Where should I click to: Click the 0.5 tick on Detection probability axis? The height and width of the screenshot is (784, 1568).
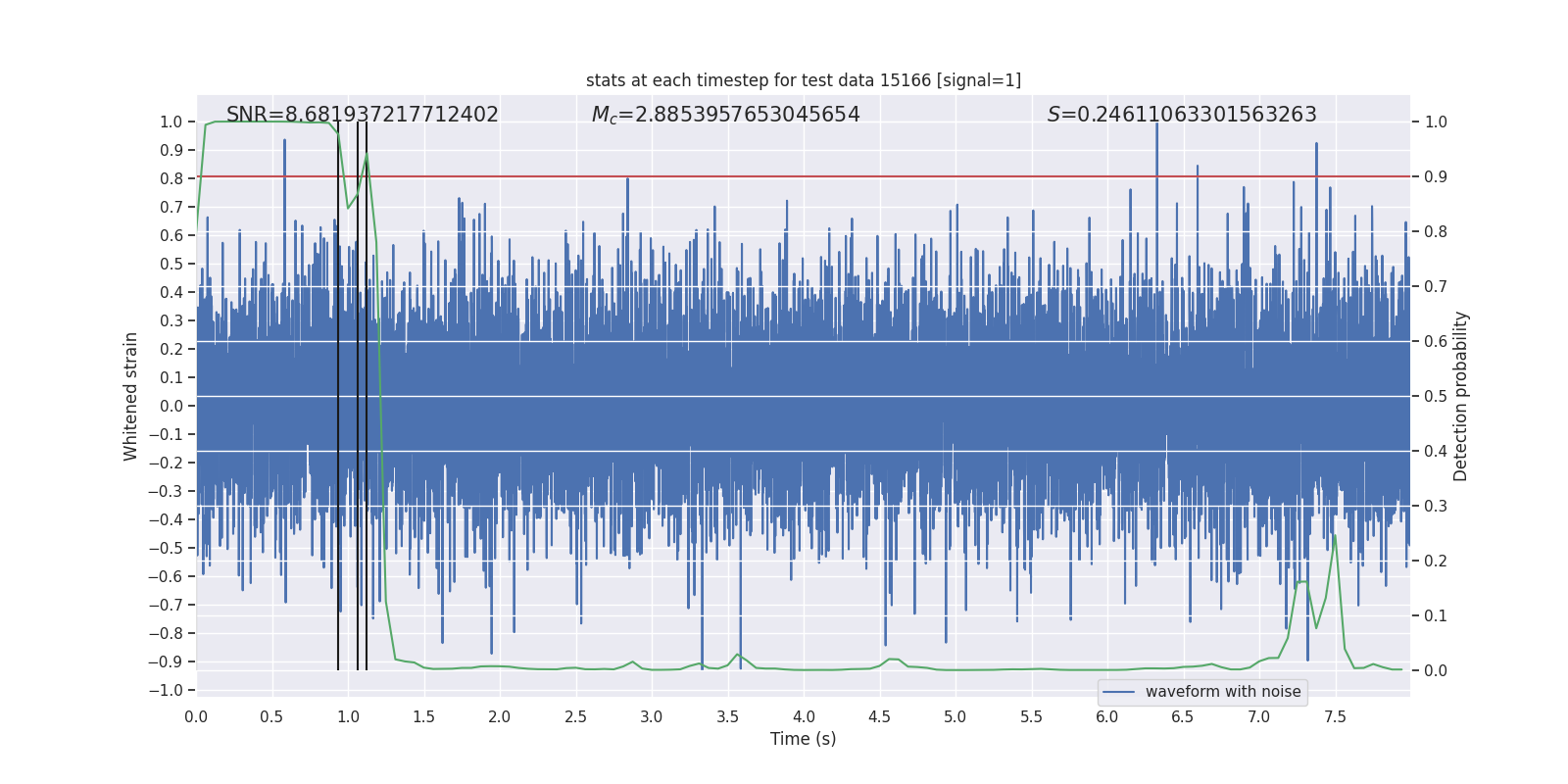point(1436,397)
